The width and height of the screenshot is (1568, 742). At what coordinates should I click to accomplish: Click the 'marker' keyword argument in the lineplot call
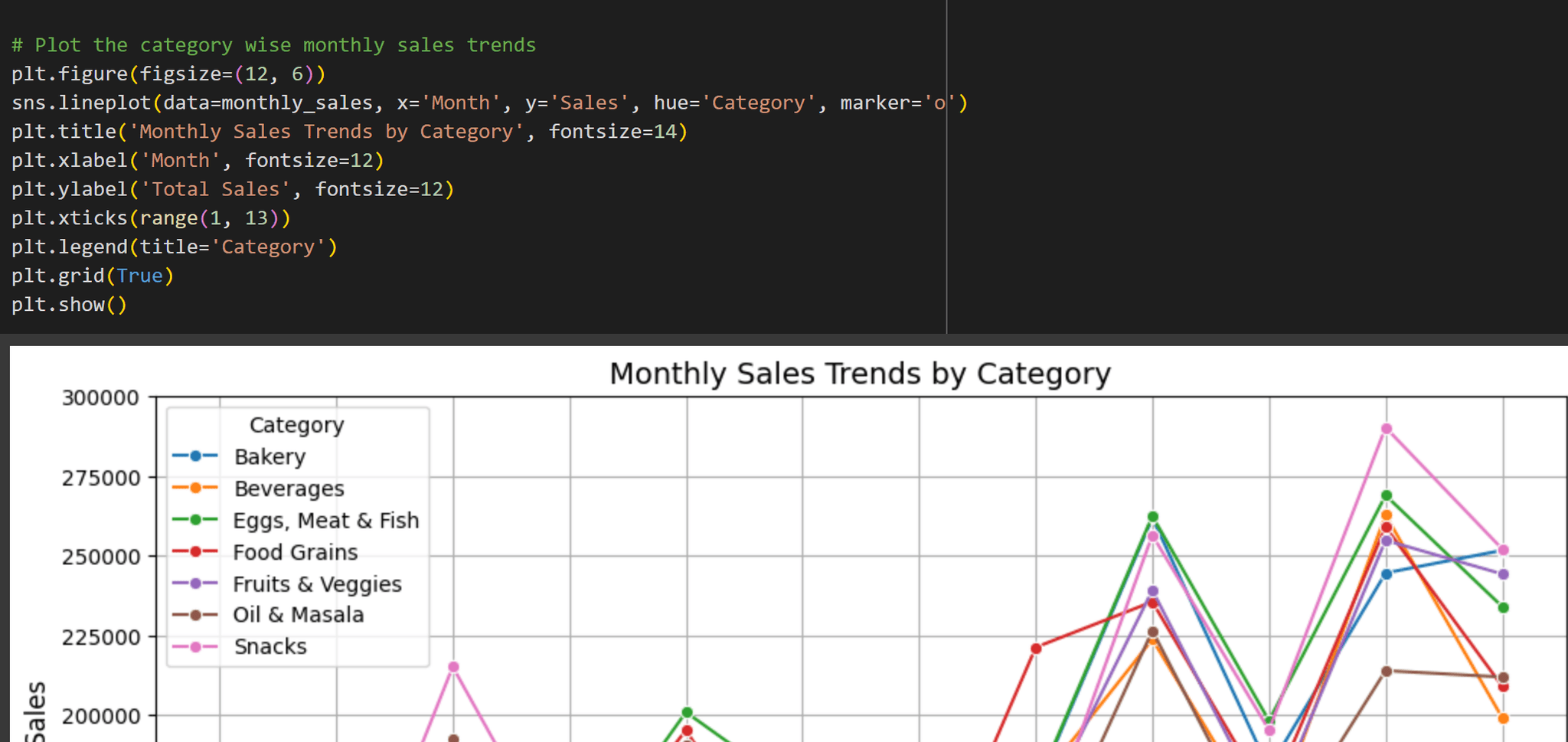(x=875, y=103)
